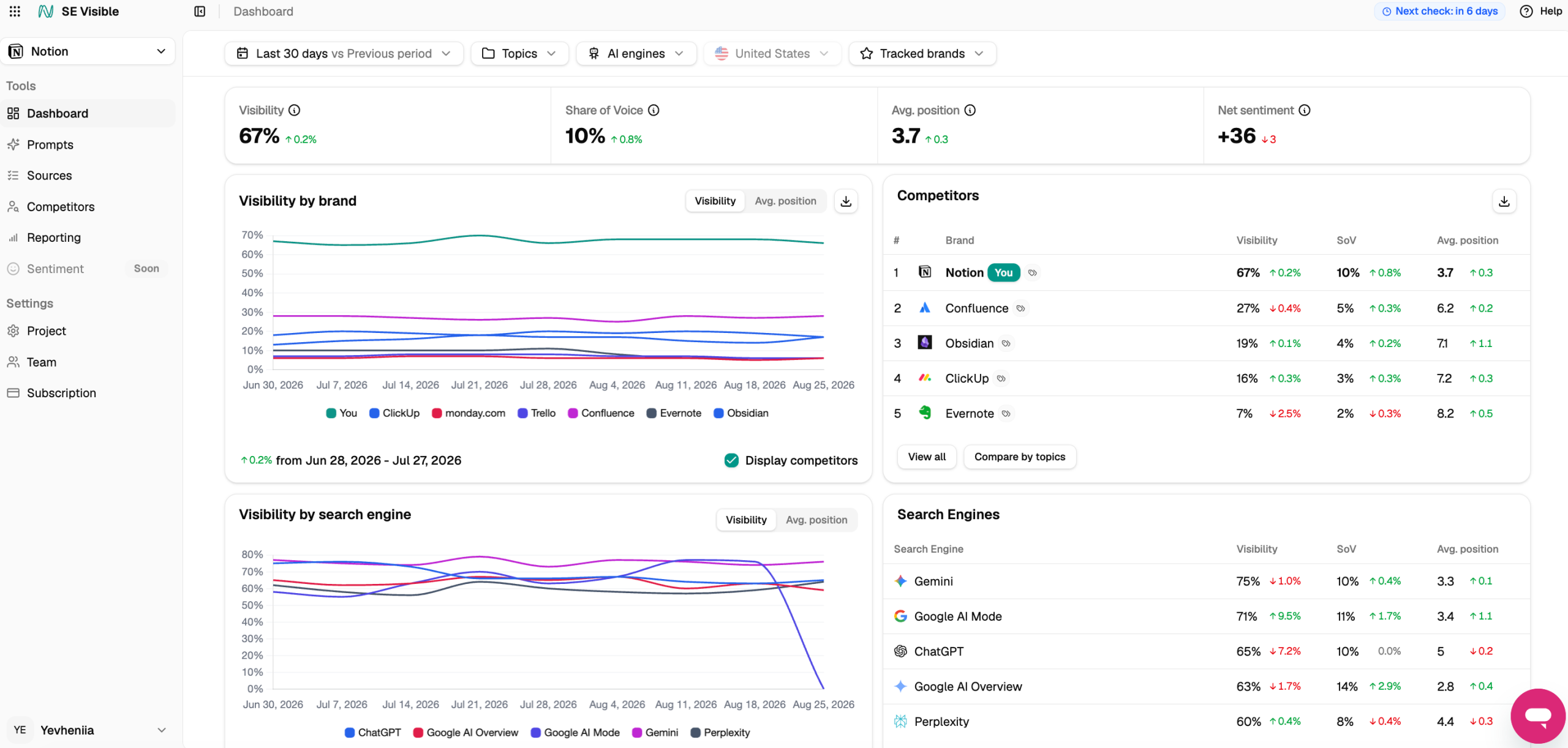The image size is (1568, 748).
Task: Click Next check in 6 days badge
Action: point(1439,11)
